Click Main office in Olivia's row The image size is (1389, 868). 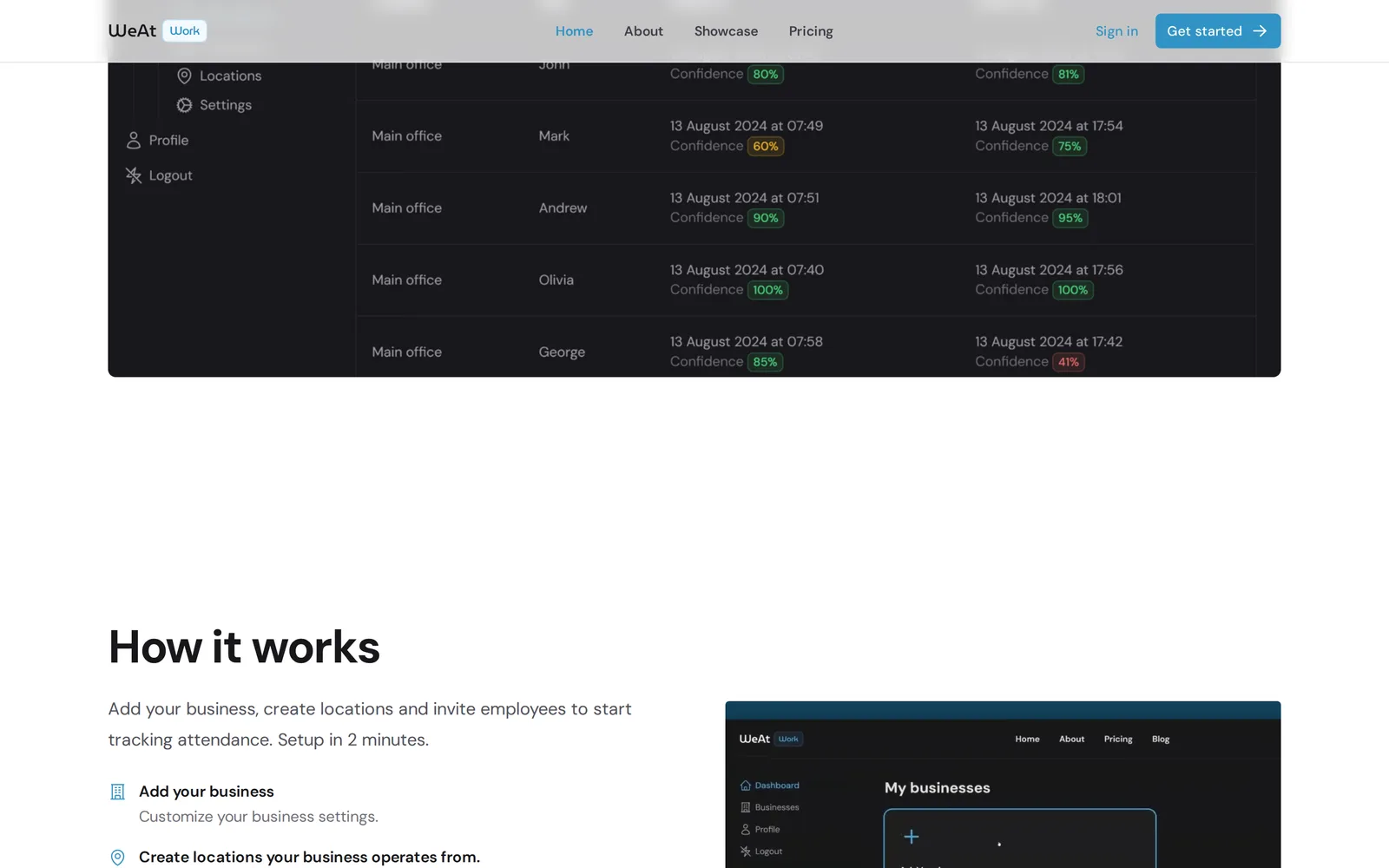coord(406,280)
